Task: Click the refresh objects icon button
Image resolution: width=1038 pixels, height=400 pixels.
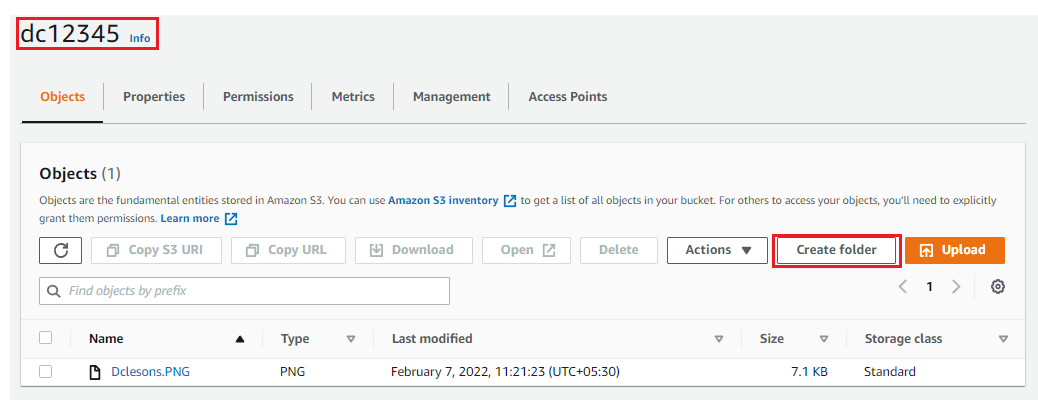Action: pos(60,250)
